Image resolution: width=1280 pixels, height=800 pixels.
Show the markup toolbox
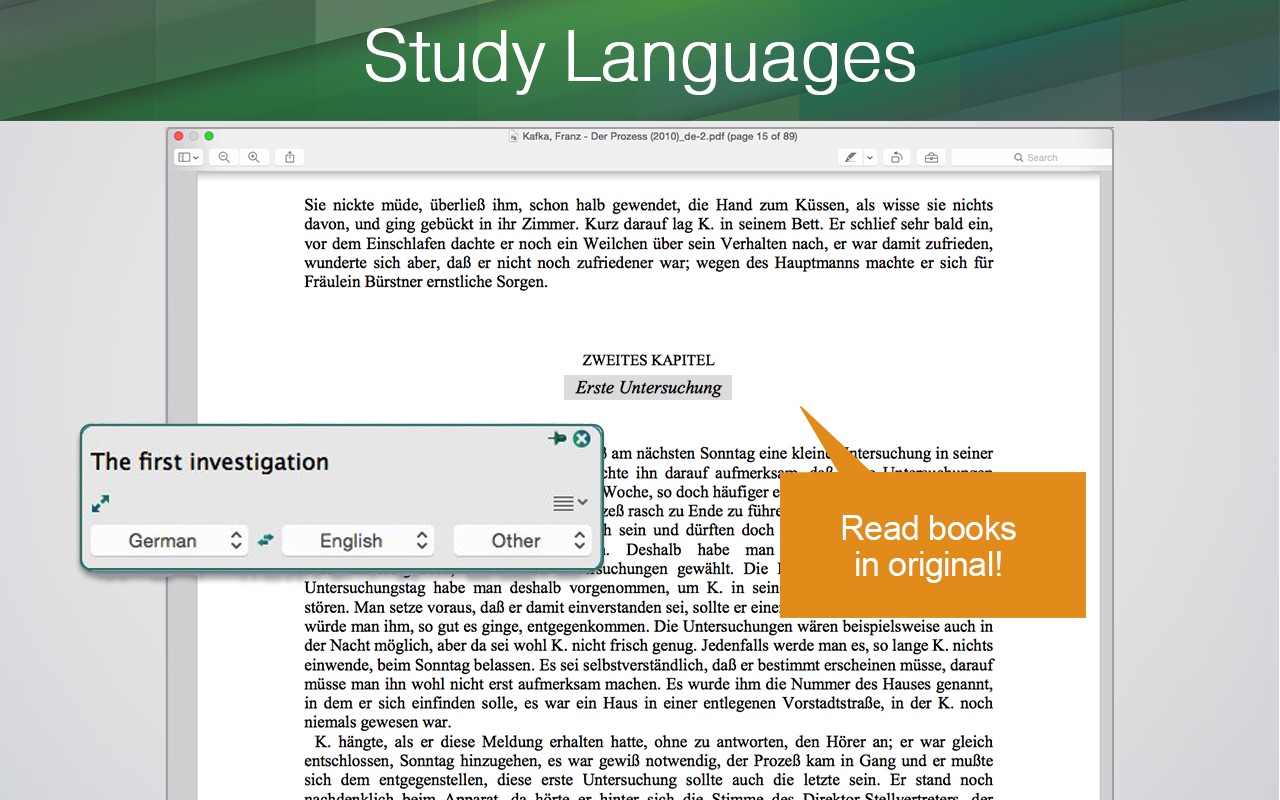[931, 157]
